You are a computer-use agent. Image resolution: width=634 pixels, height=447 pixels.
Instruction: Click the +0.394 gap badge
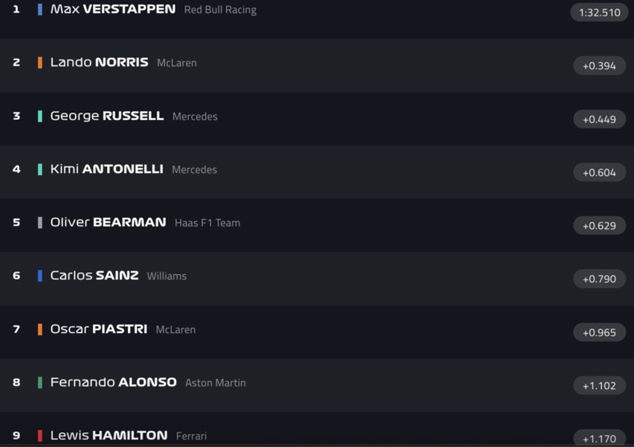coord(599,66)
